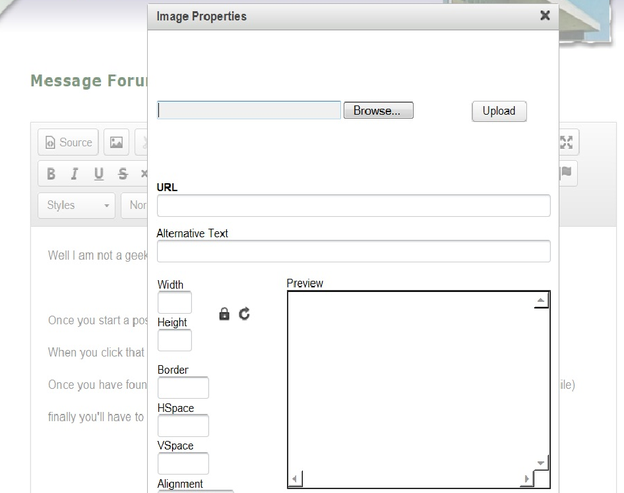Focus the file path input field

point(249,110)
